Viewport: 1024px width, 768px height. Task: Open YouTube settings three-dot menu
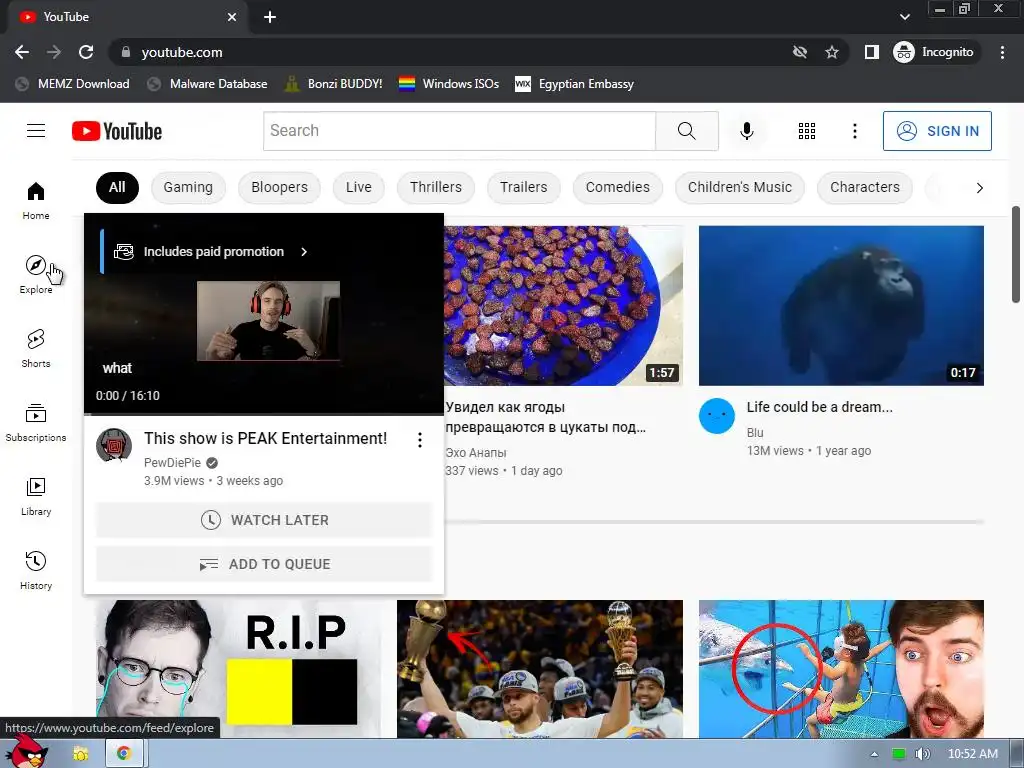tap(854, 131)
